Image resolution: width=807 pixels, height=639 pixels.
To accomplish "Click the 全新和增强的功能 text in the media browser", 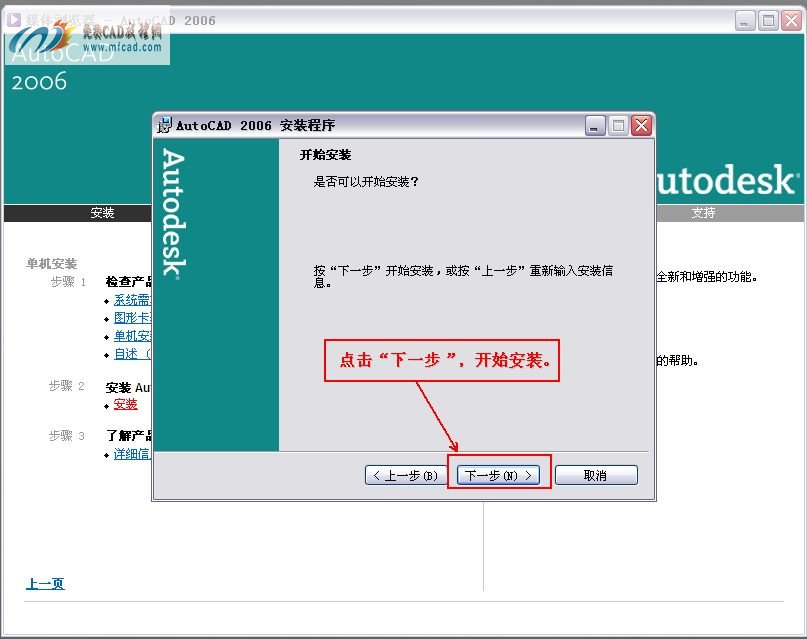I will pos(706,277).
